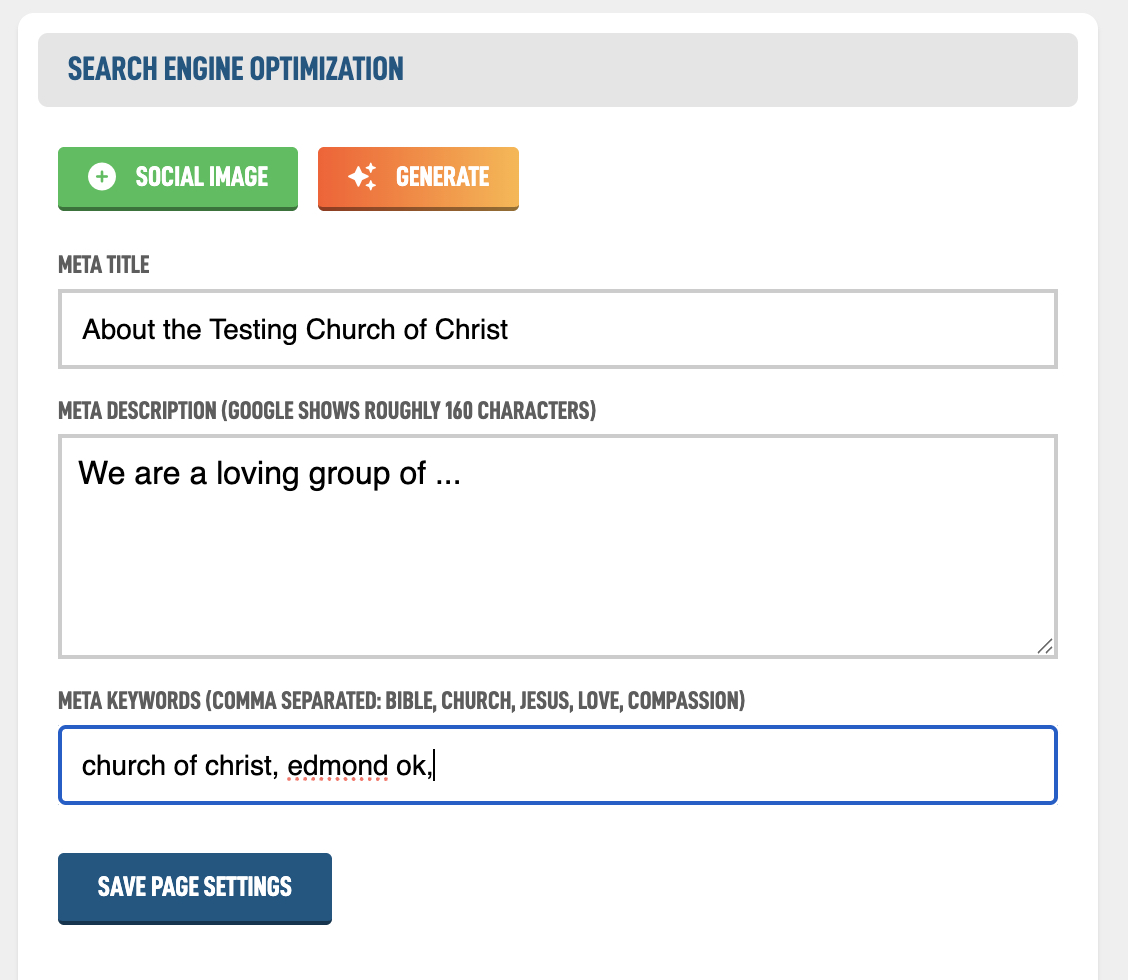Click the Meta Title label
The height and width of the screenshot is (980, 1128).
[104, 265]
